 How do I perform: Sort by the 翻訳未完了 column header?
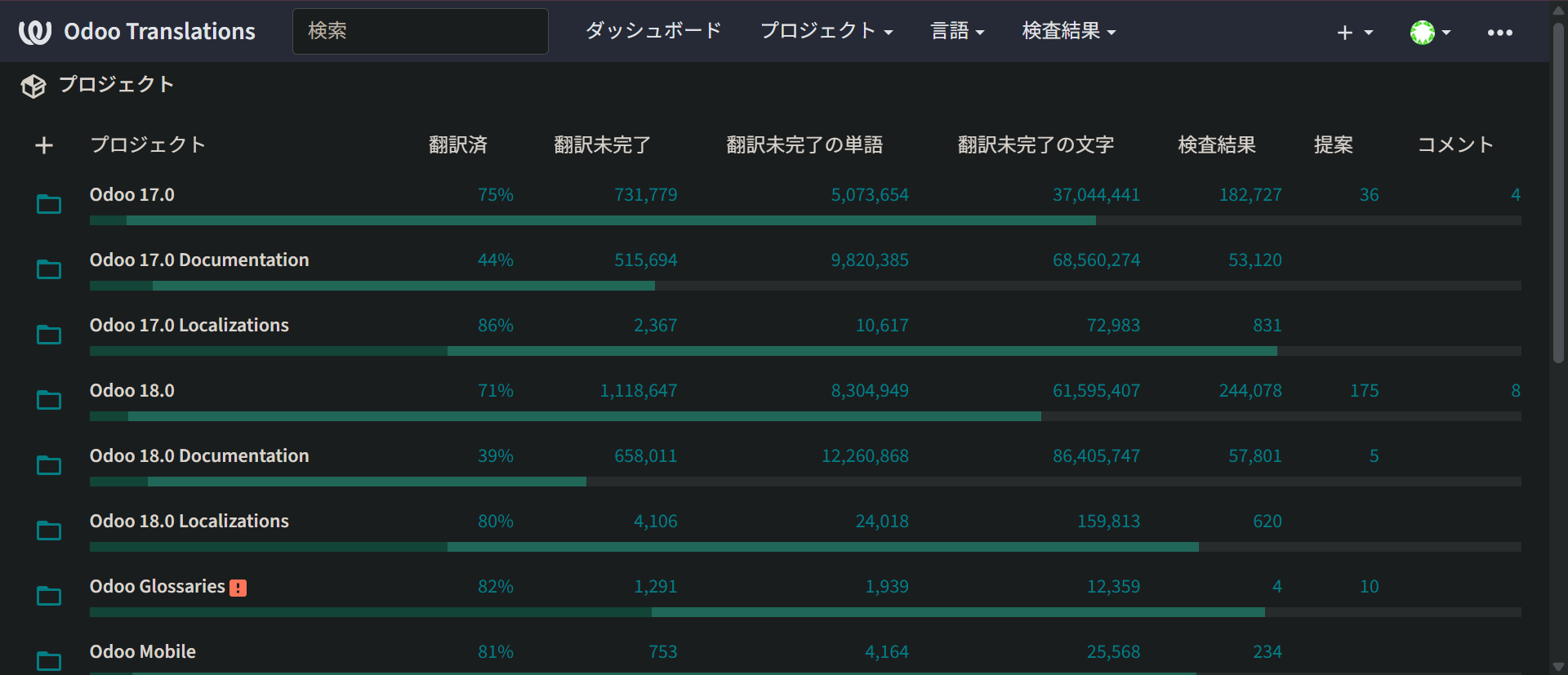click(603, 145)
